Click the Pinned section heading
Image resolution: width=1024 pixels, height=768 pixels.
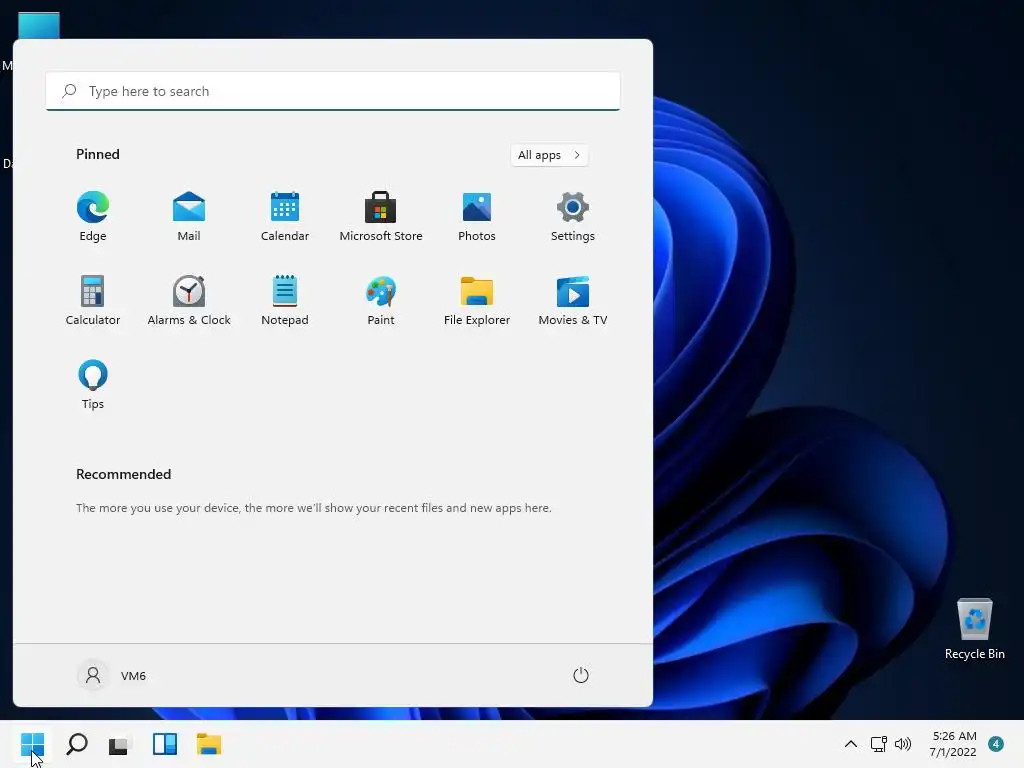(x=98, y=154)
